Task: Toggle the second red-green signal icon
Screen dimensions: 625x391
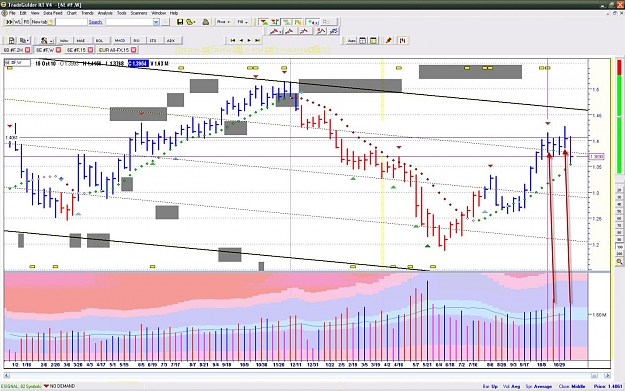Action: coord(275,22)
